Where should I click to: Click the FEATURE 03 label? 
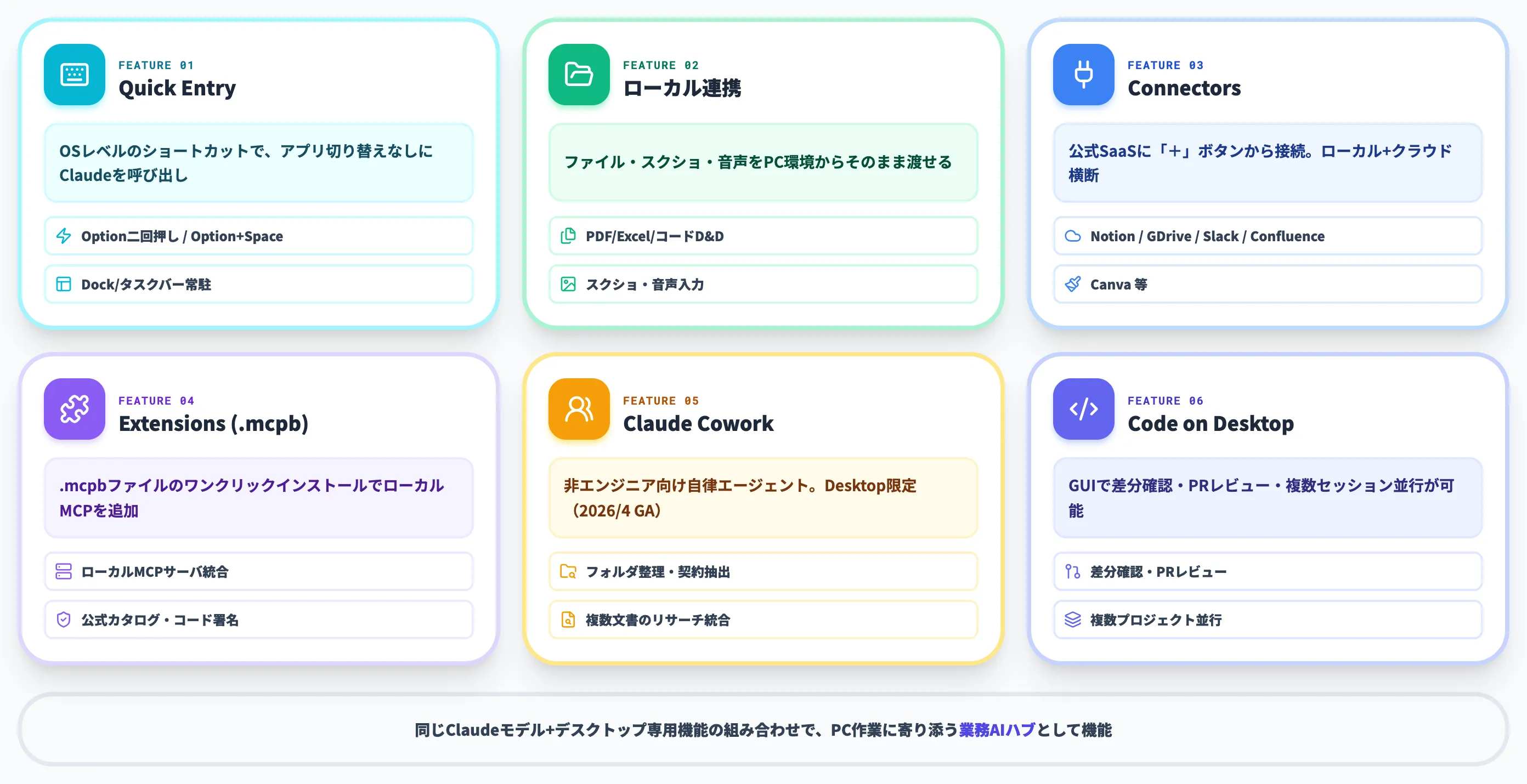coord(1165,65)
